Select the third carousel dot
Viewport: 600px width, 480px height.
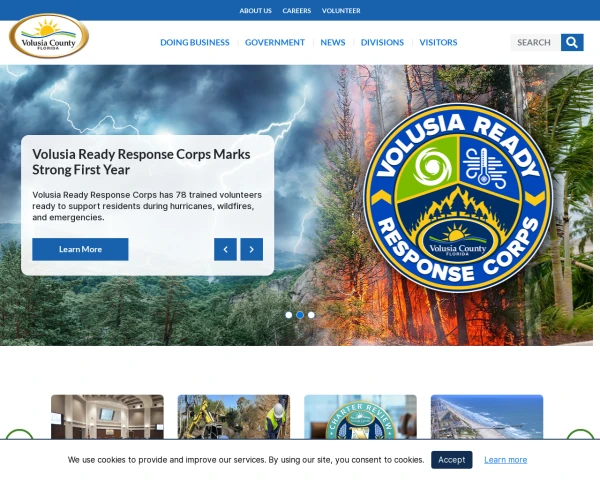pyautogui.click(x=311, y=315)
